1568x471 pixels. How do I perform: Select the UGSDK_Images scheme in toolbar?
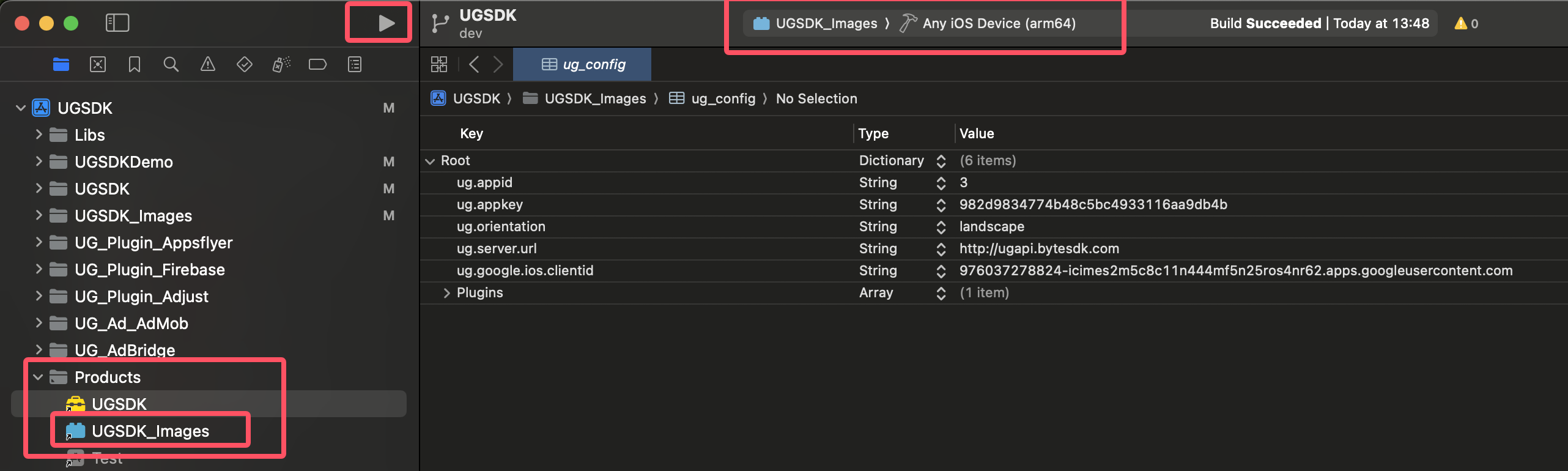[x=816, y=23]
